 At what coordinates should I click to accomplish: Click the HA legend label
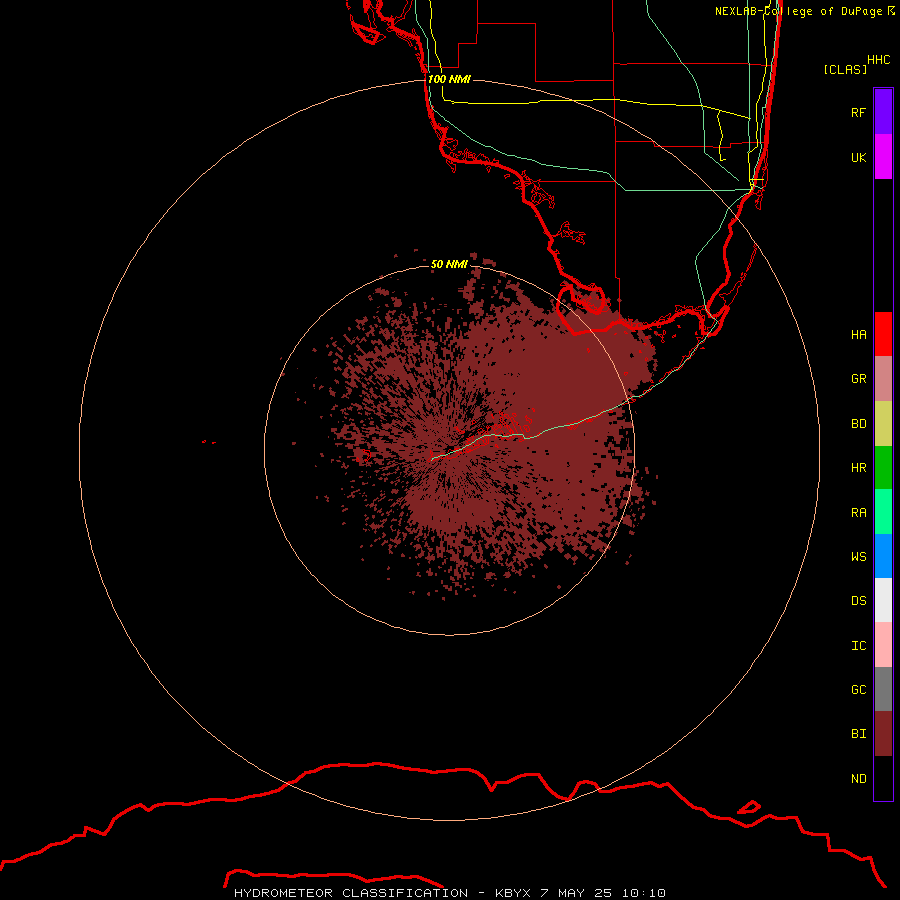[x=858, y=334]
